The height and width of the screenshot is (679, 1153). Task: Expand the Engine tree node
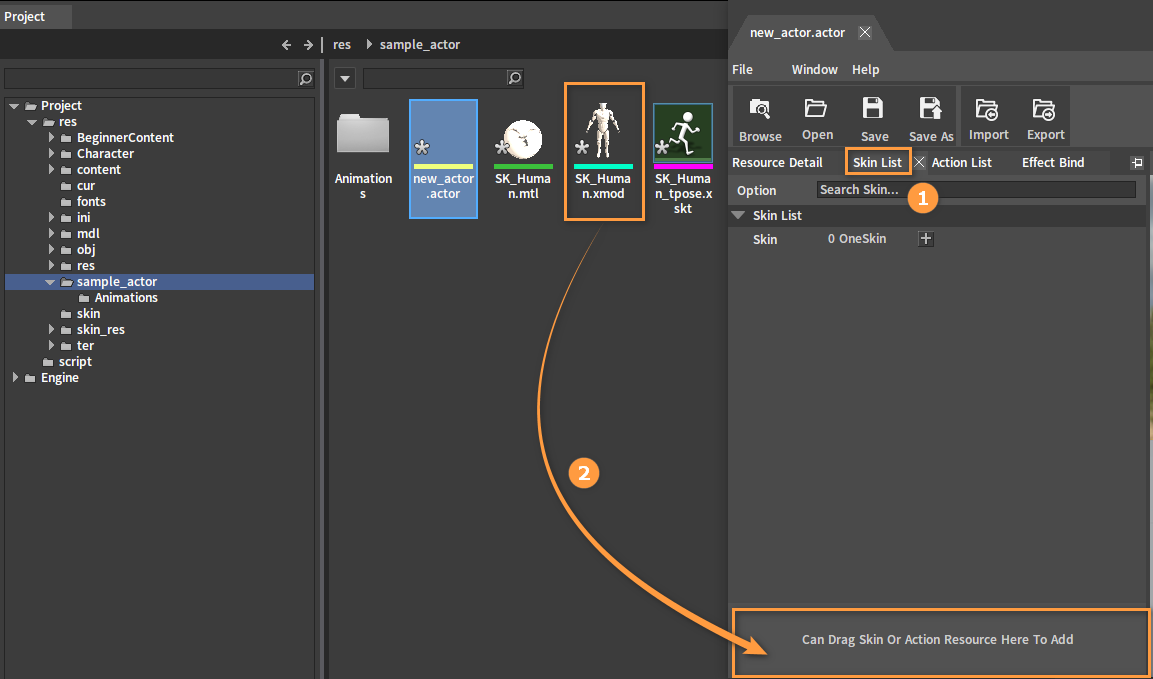tap(15, 377)
